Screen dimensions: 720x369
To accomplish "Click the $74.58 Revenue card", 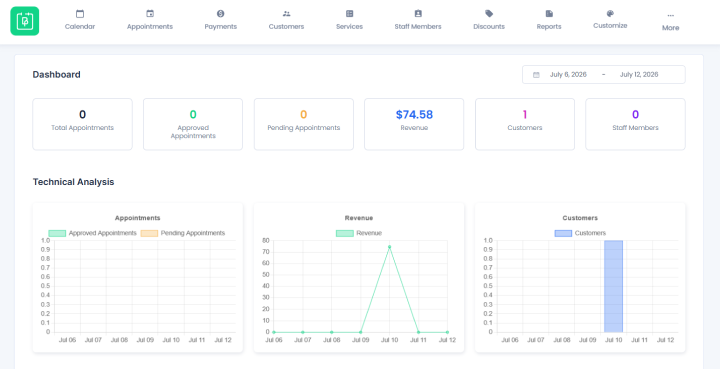I will (414, 124).
